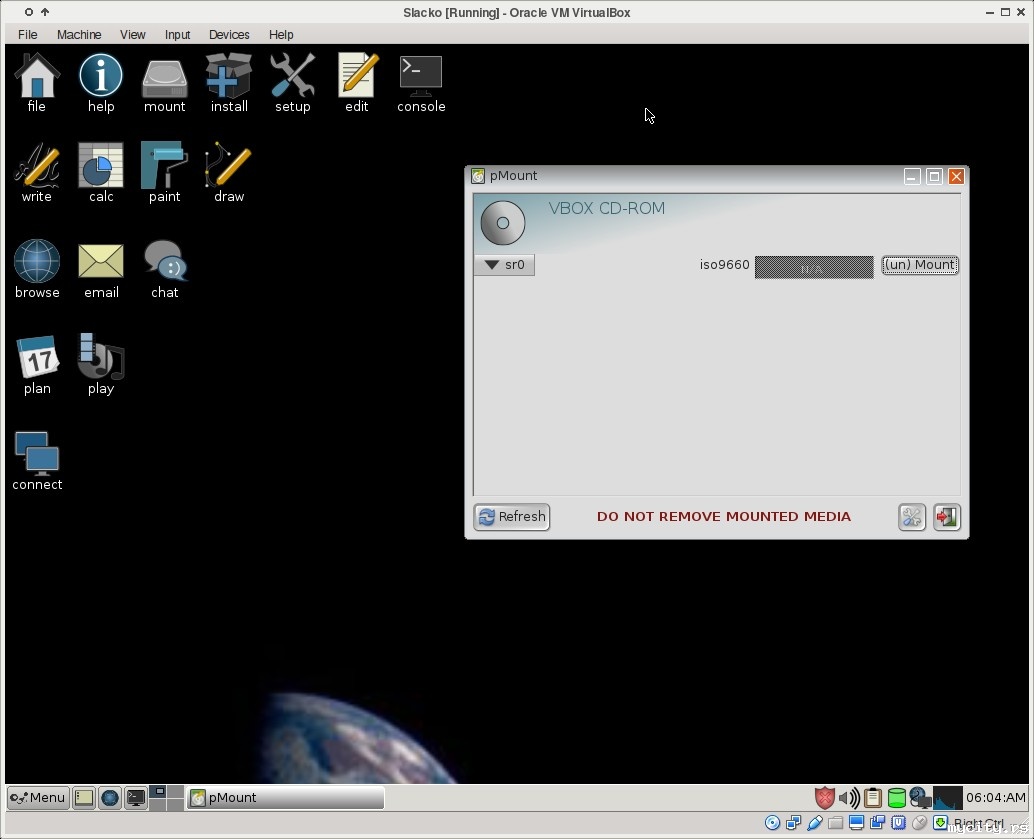Screen dimensions: 1034x839
Task: Close the pMount window
Action: point(956,176)
